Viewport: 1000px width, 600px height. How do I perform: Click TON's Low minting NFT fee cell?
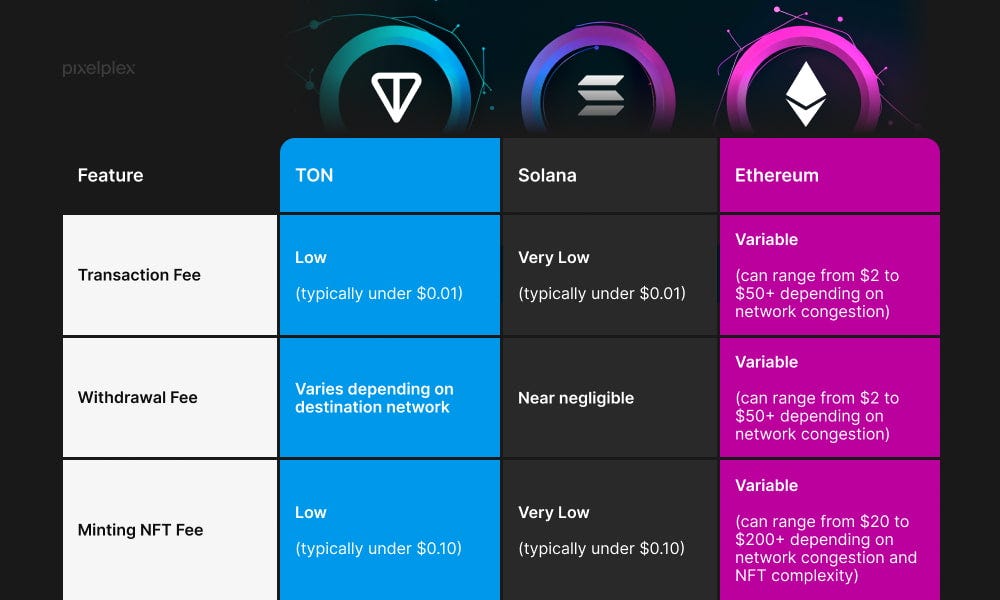[x=390, y=530]
